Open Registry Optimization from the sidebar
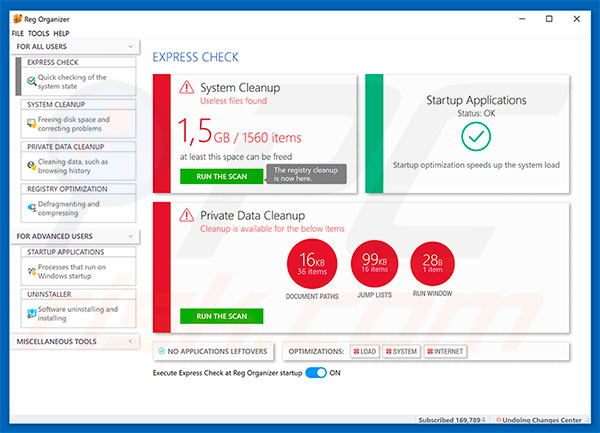 click(x=78, y=203)
